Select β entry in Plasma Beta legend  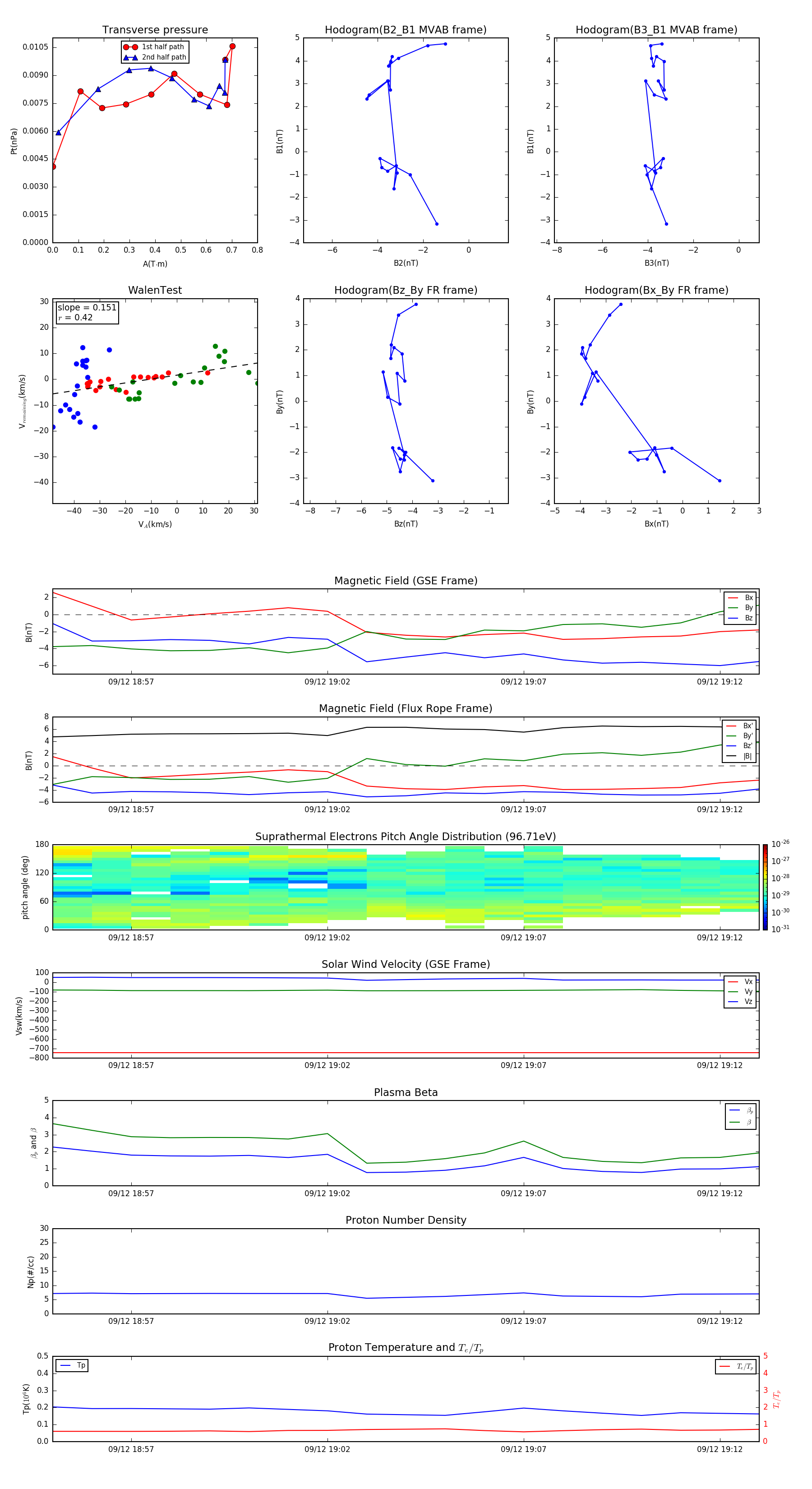point(741,1122)
